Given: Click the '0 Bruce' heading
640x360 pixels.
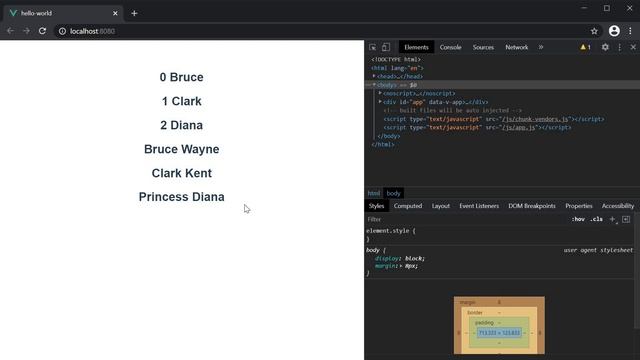Looking at the screenshot, I should (x=182, y=77).
